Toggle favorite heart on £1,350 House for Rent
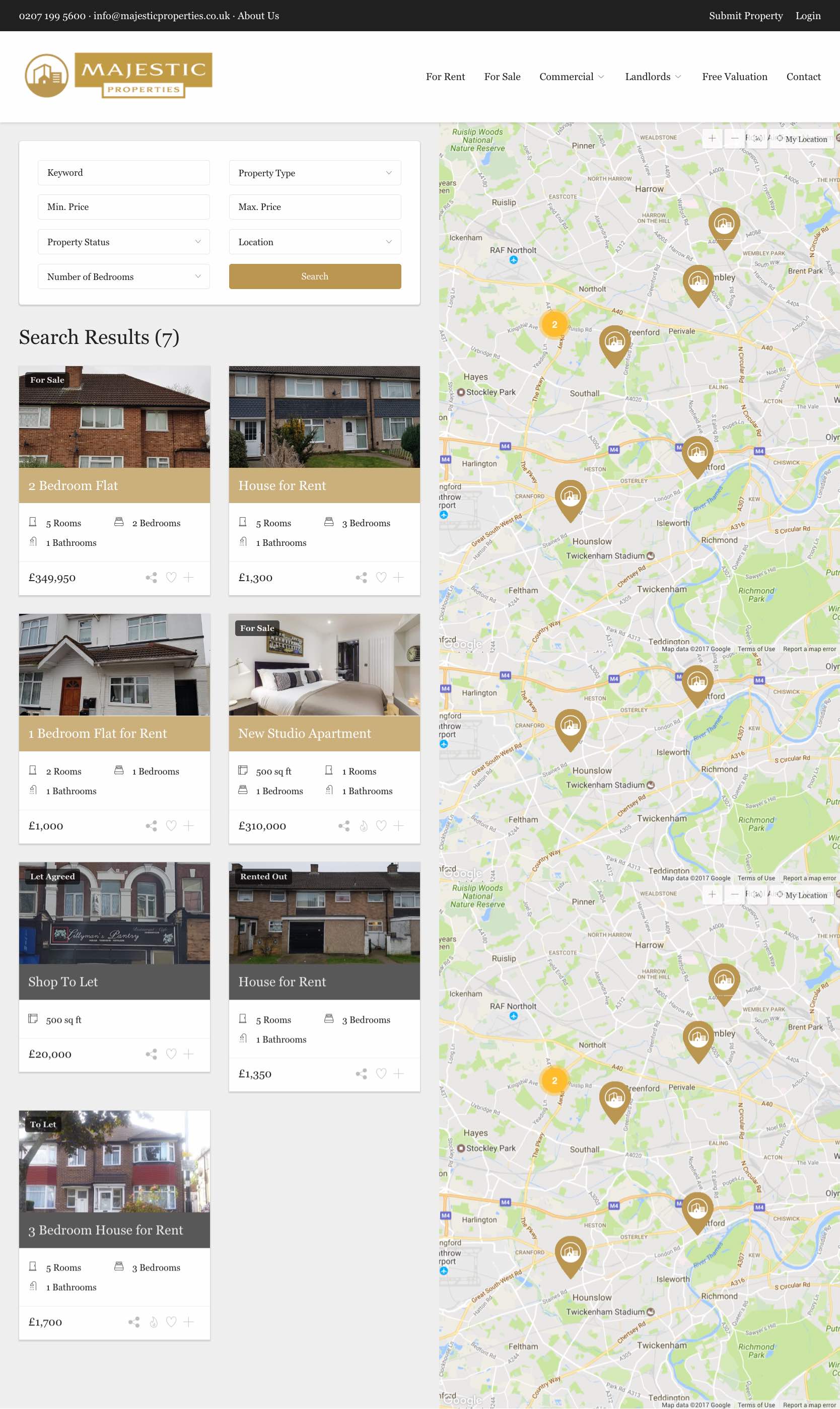The width and height of the screenshot is (840, 1409). point(381,1074)
